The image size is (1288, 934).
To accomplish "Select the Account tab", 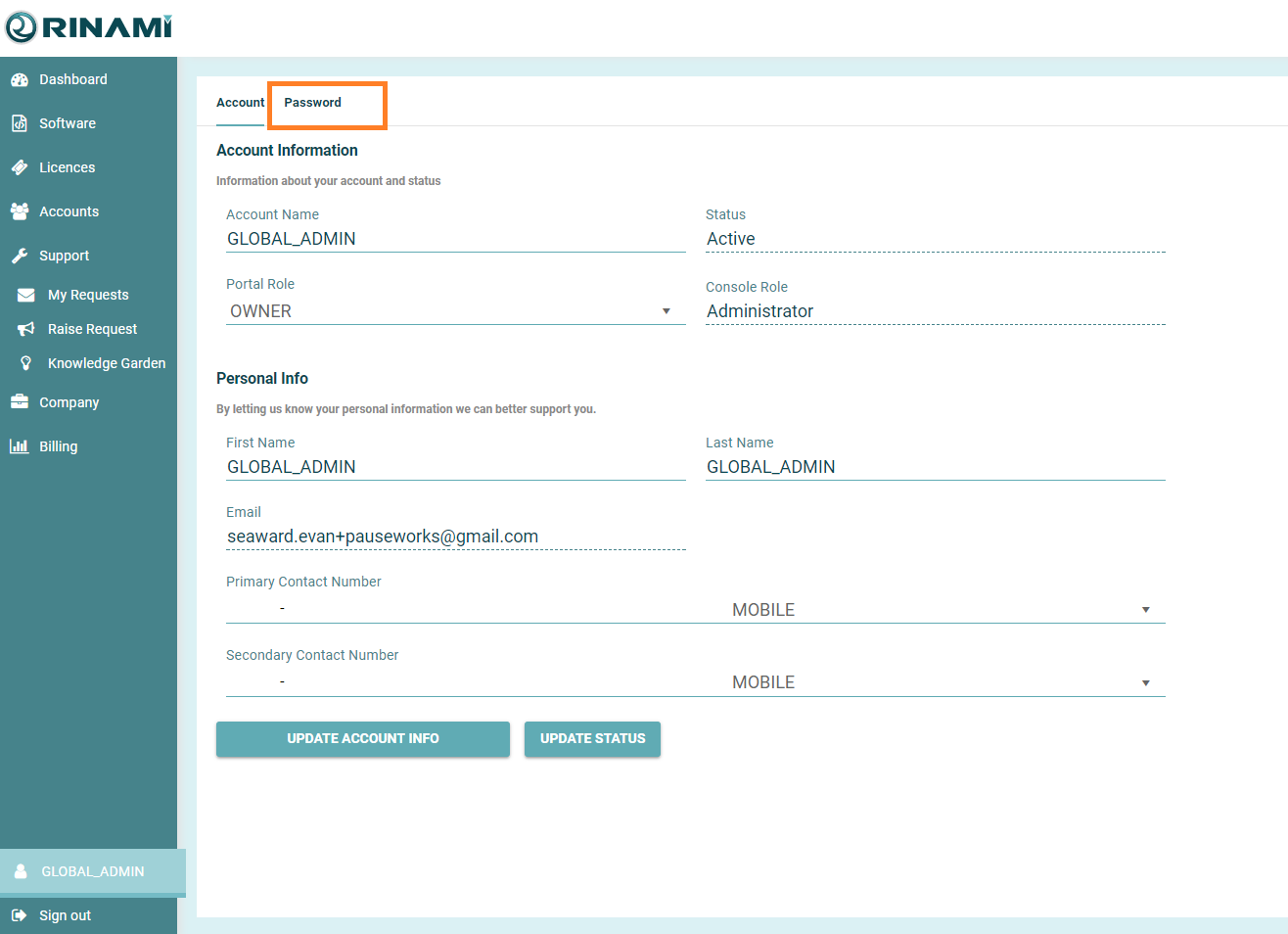I will 240,103.
